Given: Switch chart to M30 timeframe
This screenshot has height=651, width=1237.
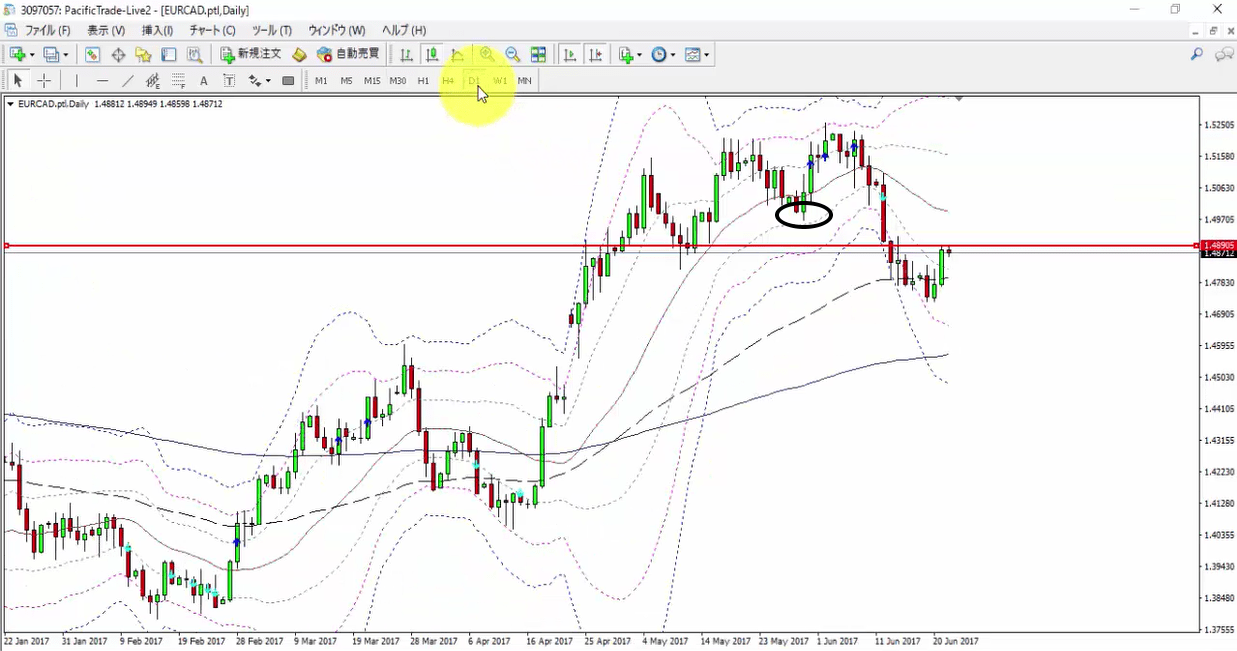Looking at the screenshot, I should tap(398, 81).
